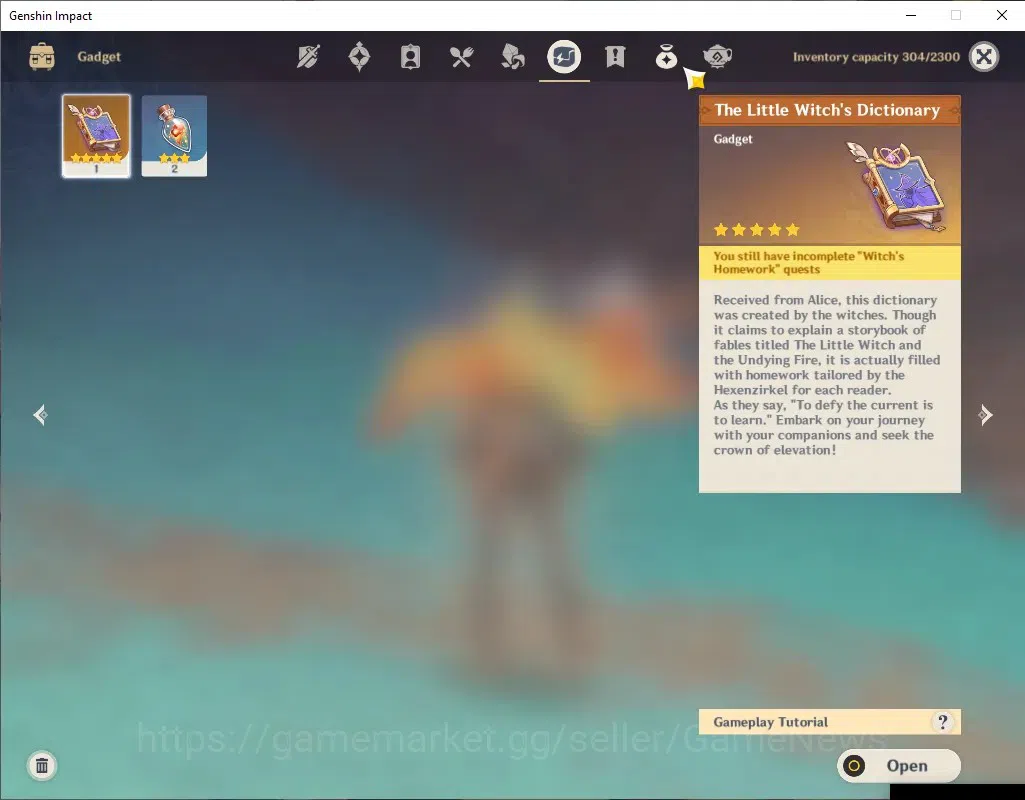Click the Gameplay Tutorial bar
Screen dimensions: 1025x800
tap(830, 722)
